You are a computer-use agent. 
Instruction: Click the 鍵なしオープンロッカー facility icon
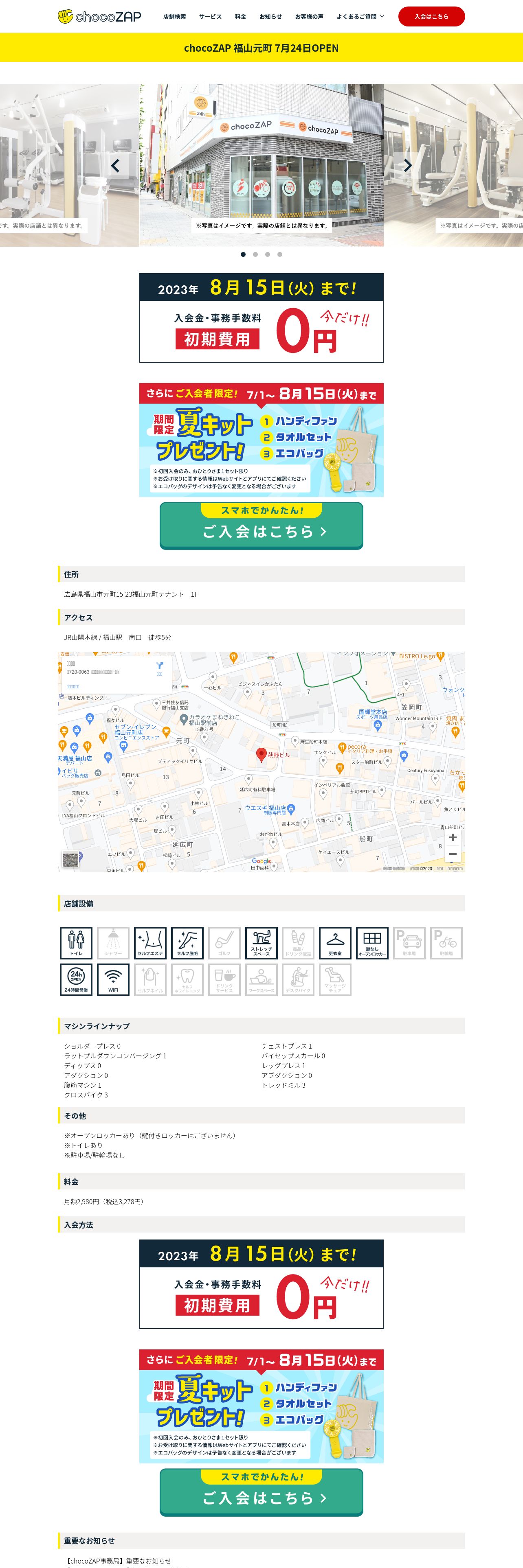click(372, 943)
